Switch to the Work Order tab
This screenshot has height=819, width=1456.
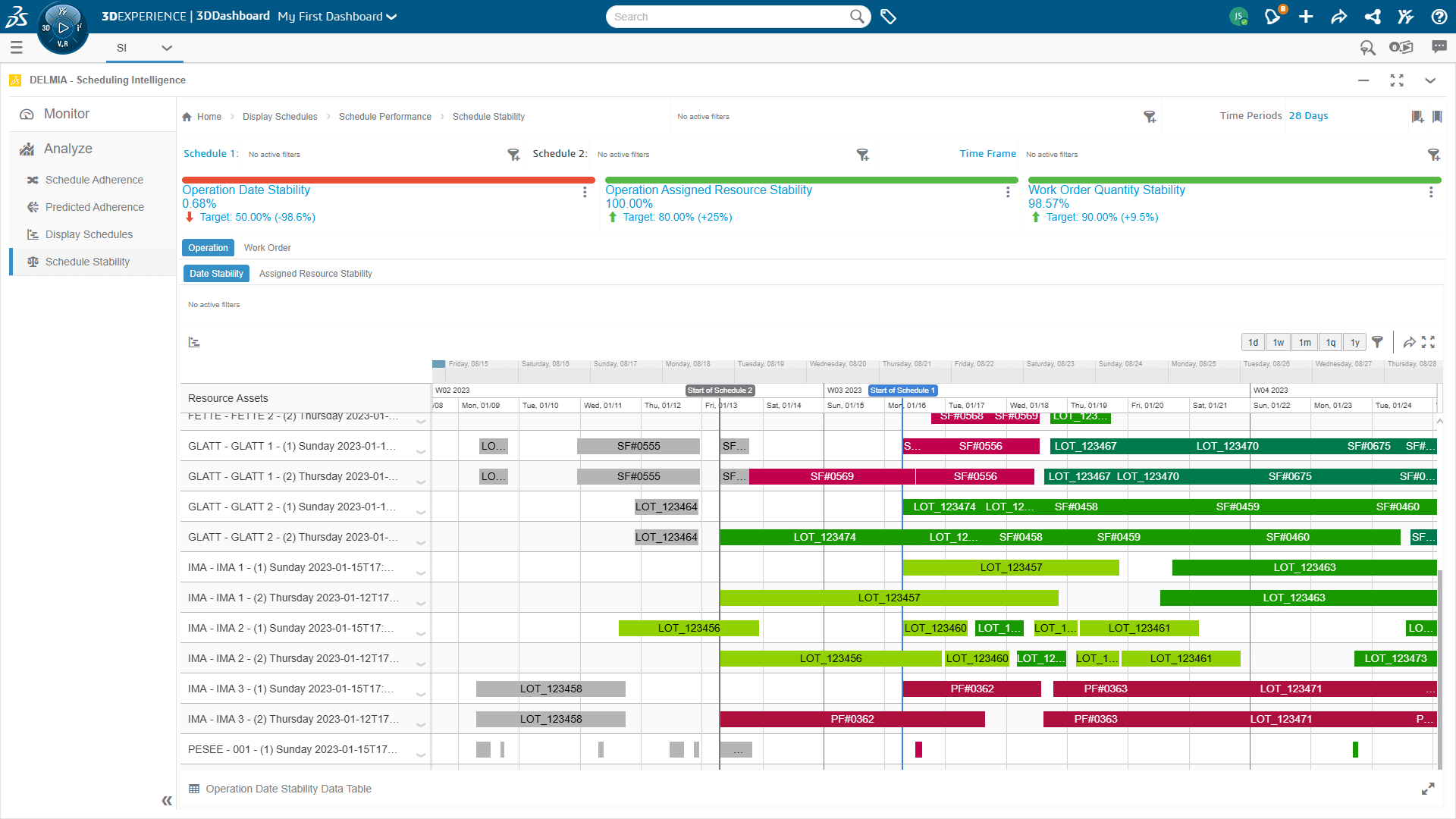coord(267,247)
